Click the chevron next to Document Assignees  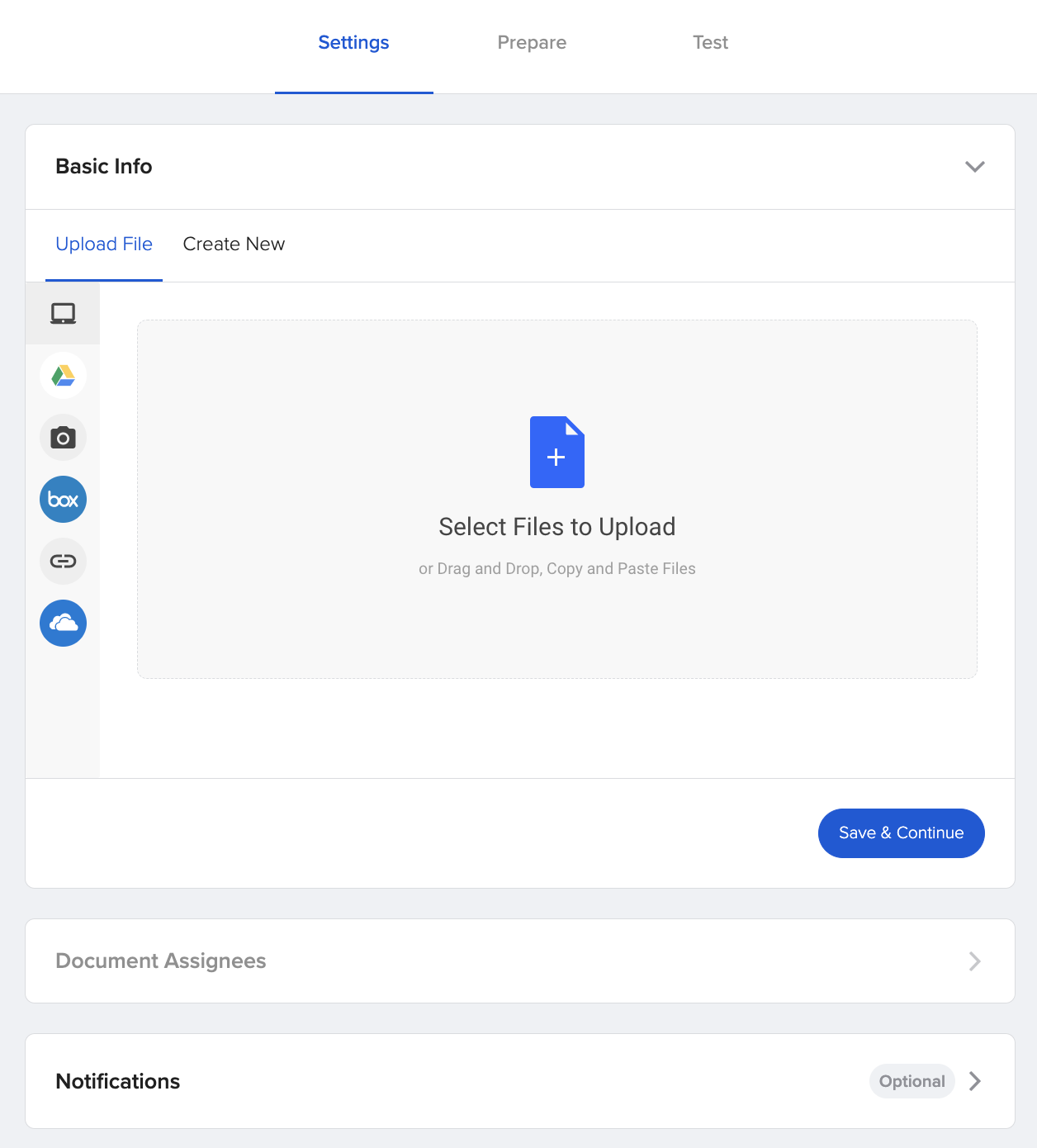[975, 961]
